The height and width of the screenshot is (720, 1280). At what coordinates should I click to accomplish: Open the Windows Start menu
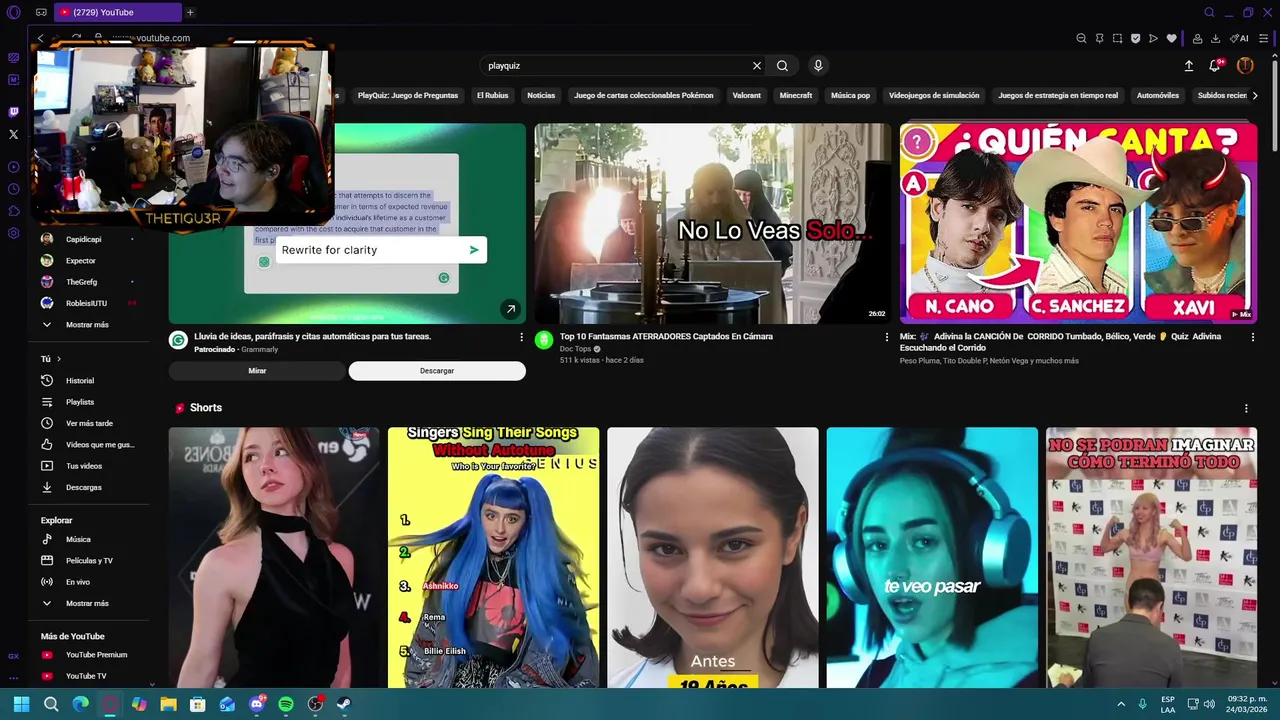(x=21, y=704)
